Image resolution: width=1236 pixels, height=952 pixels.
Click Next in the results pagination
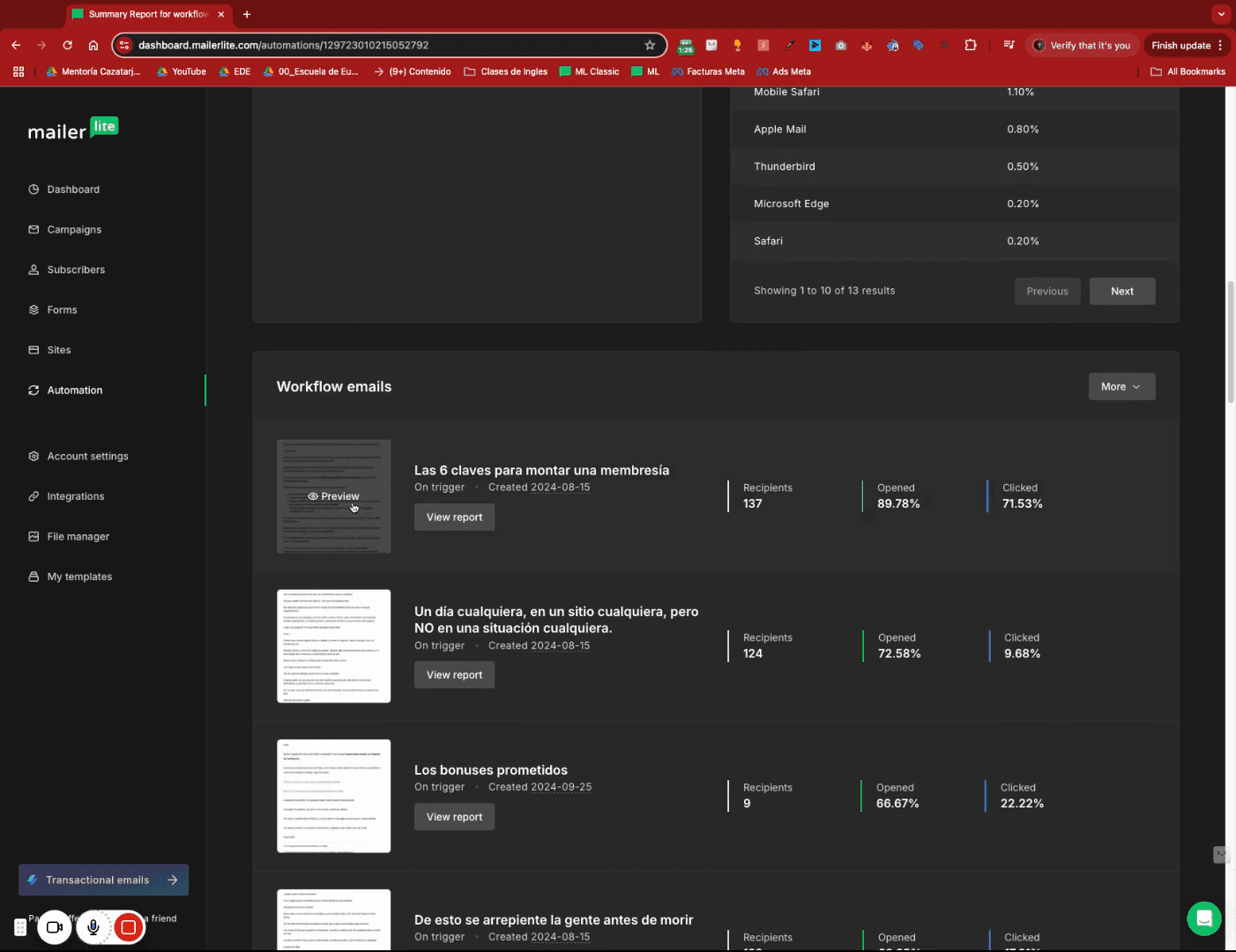pos(1122,291)
